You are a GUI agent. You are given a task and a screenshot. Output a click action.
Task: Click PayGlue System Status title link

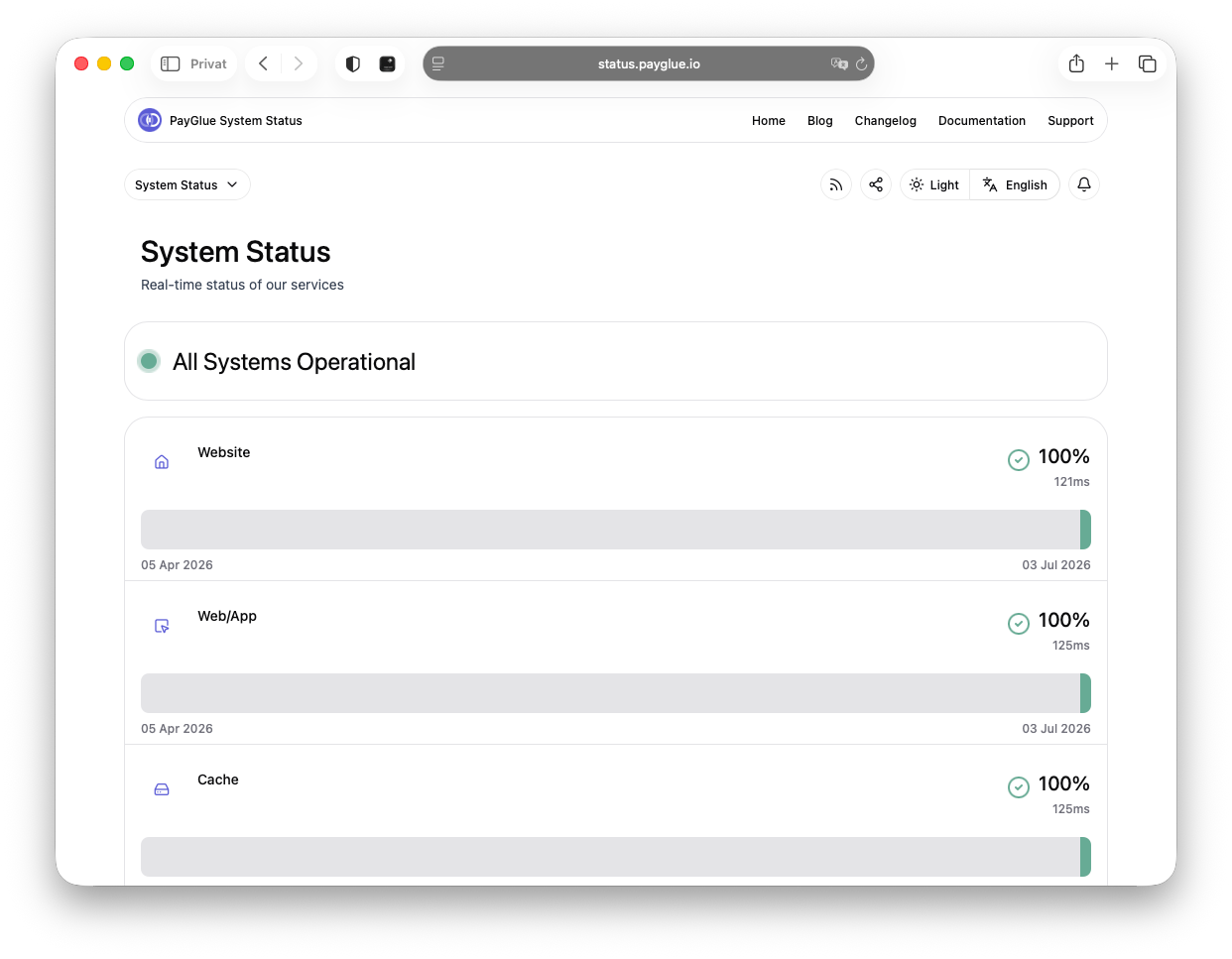point(236,120)
